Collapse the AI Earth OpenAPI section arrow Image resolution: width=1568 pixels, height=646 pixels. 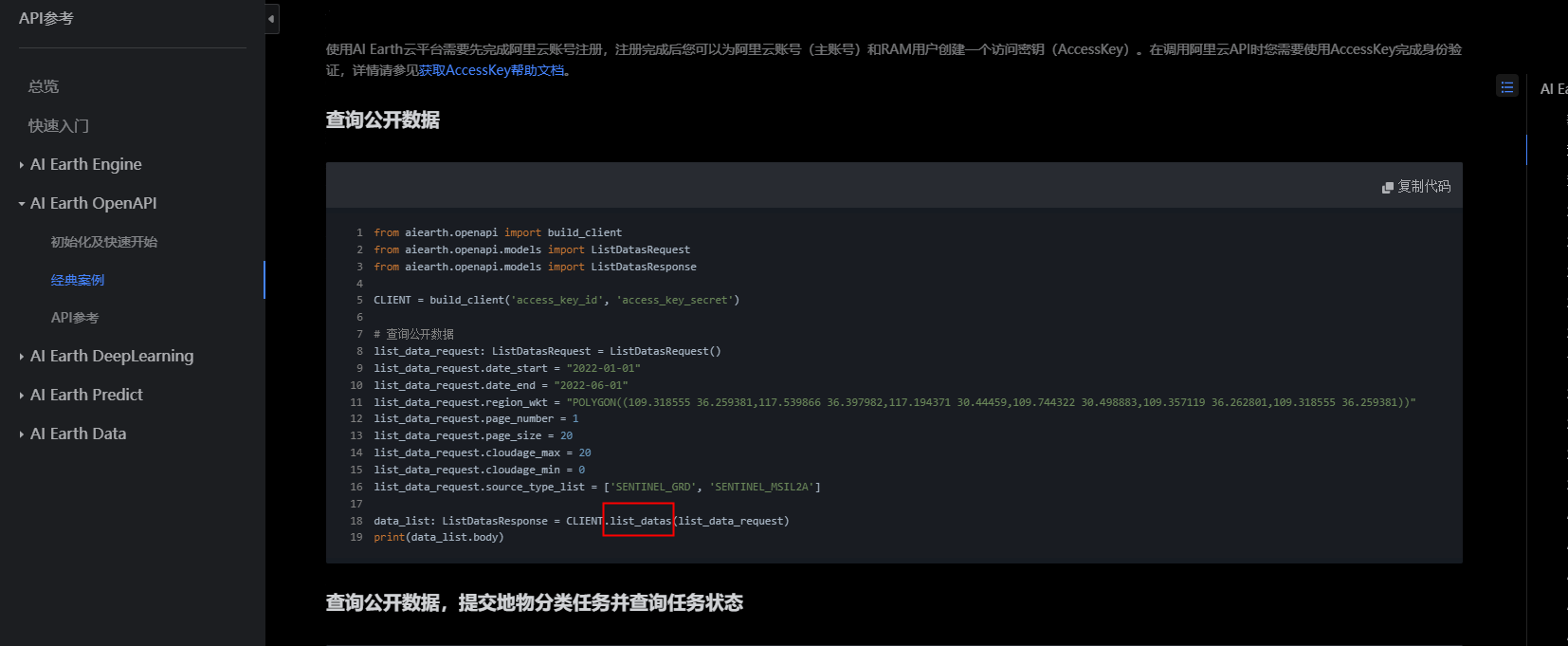coord(22,204)
